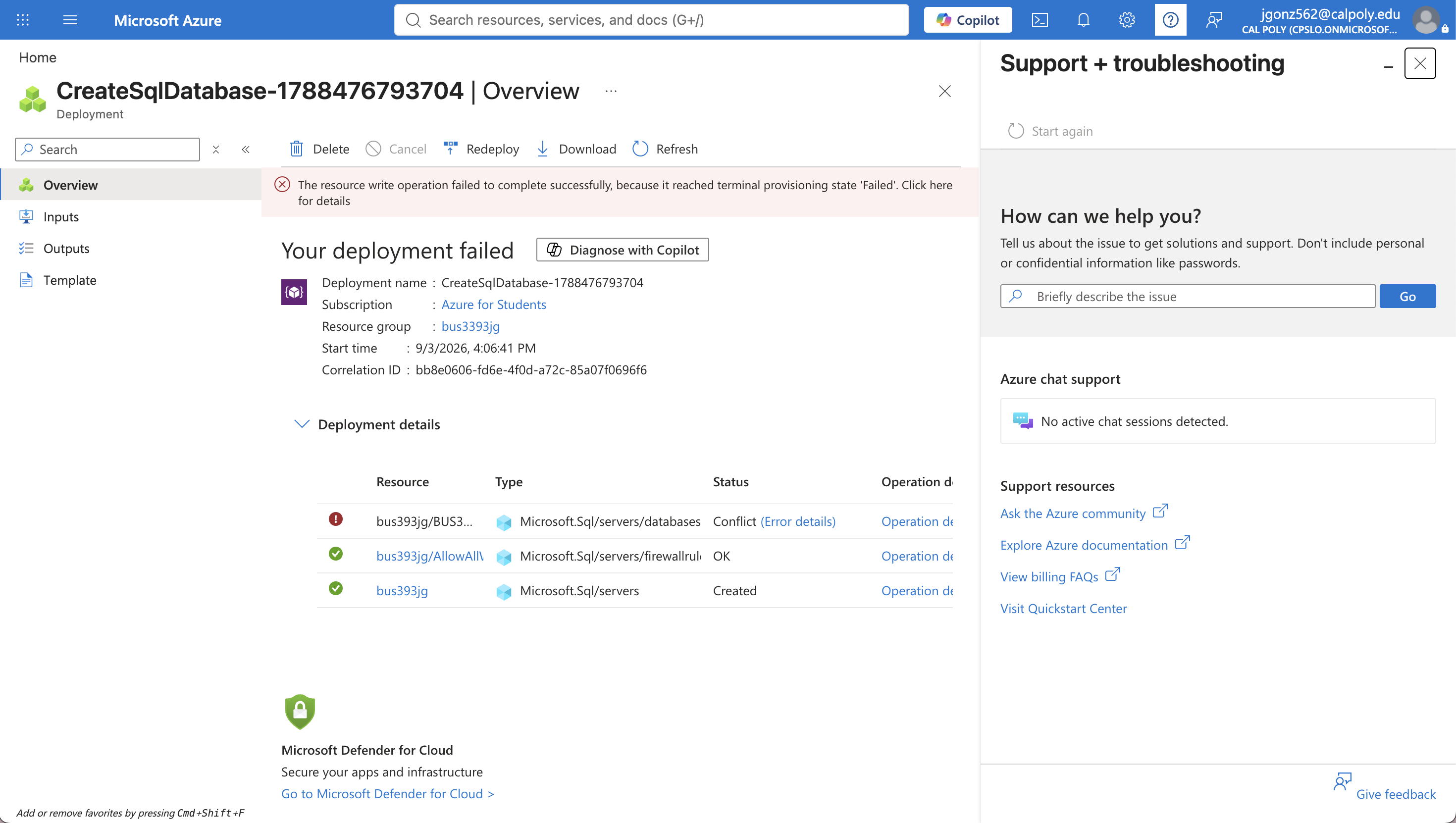Open the top bar feedback icon
Image resolution: width=1456 pixels, height=823 pixels.
[x=1214, y=20]
